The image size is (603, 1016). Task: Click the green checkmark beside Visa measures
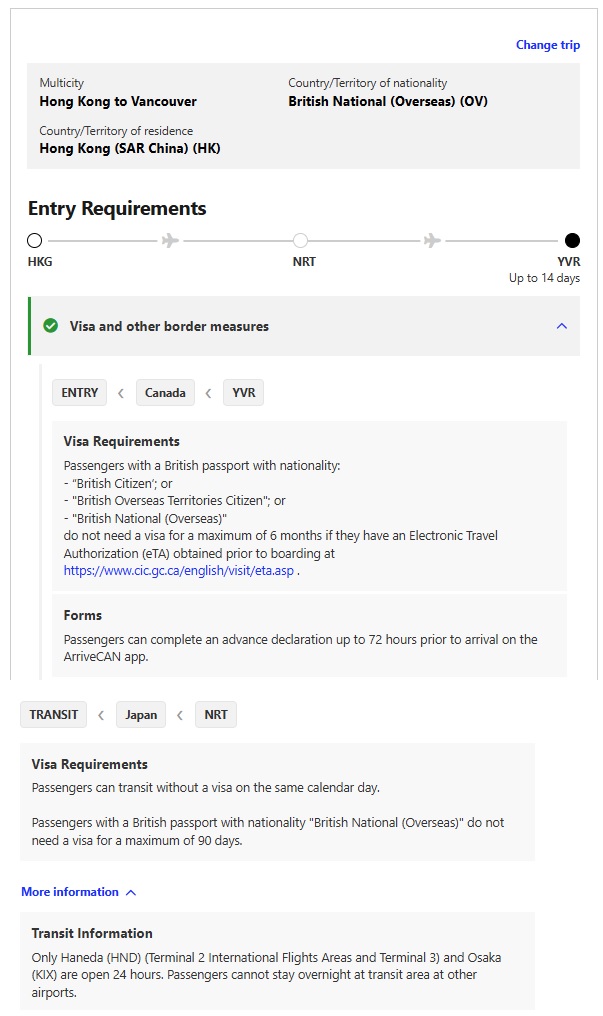[x=51, y=326]
